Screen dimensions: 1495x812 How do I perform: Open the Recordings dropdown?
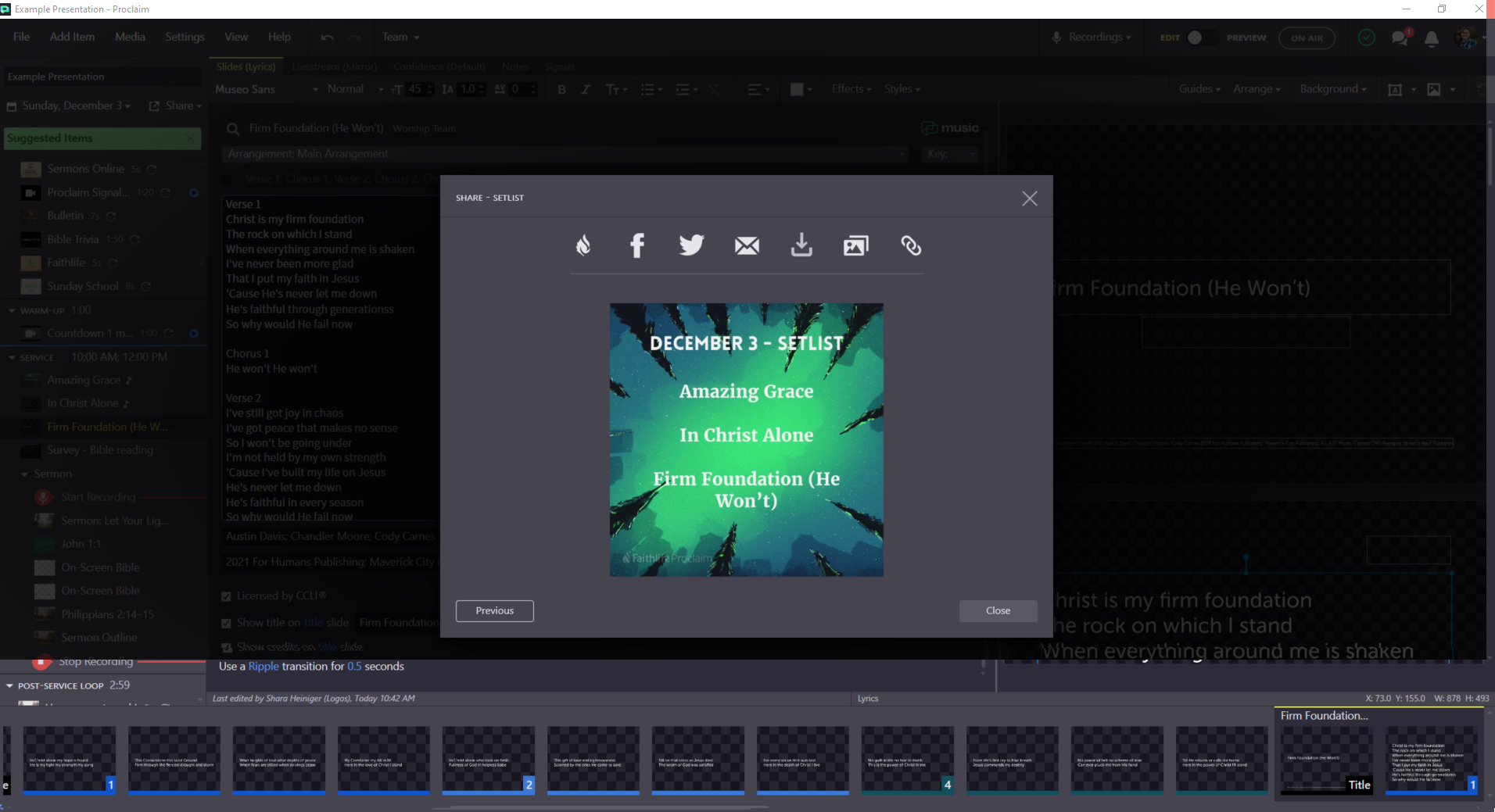pyautogui.click(x=1092, y=37)
